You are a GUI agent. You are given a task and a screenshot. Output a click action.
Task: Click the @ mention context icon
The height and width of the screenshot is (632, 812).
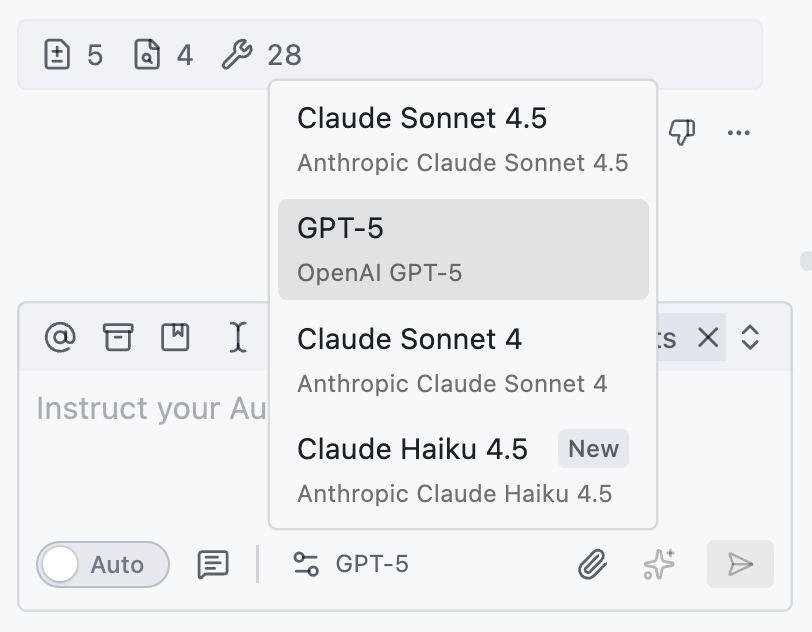click(61, 337)
